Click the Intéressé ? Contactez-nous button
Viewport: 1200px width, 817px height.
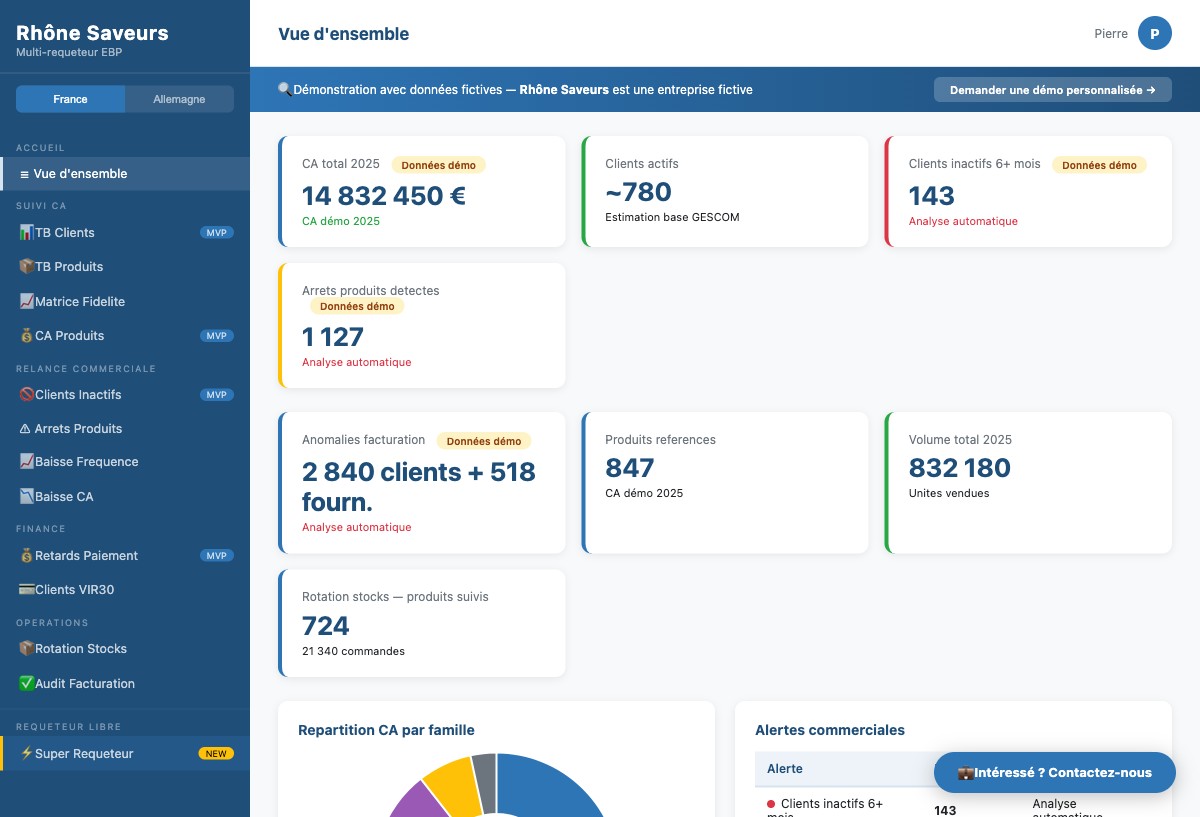click(x=1055, y=772)
